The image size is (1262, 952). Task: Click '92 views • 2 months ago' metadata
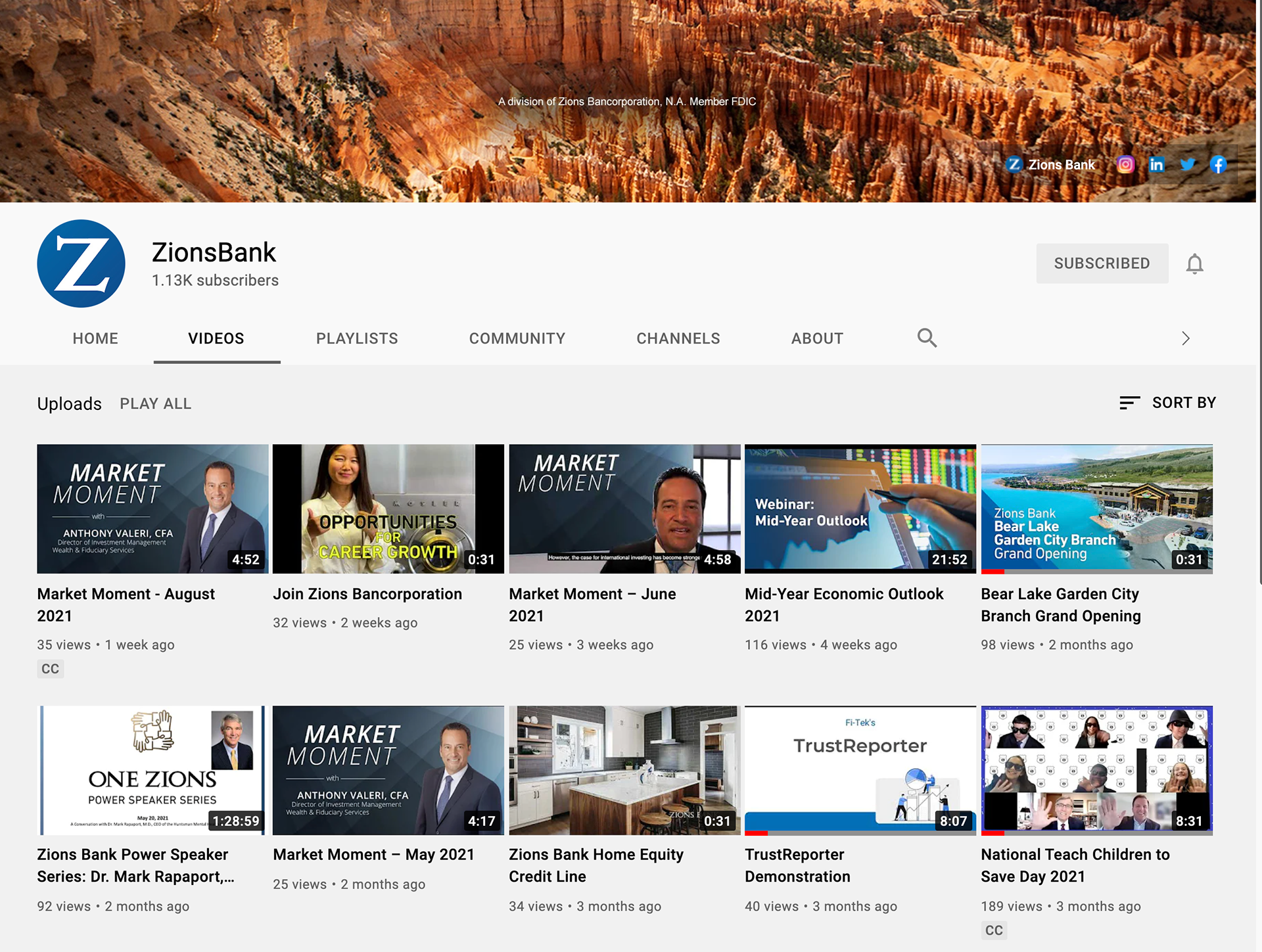click(113, 906)
